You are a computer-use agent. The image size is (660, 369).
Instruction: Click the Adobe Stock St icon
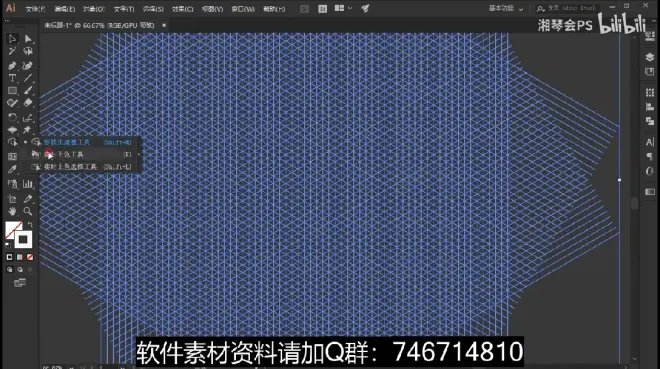322,9
